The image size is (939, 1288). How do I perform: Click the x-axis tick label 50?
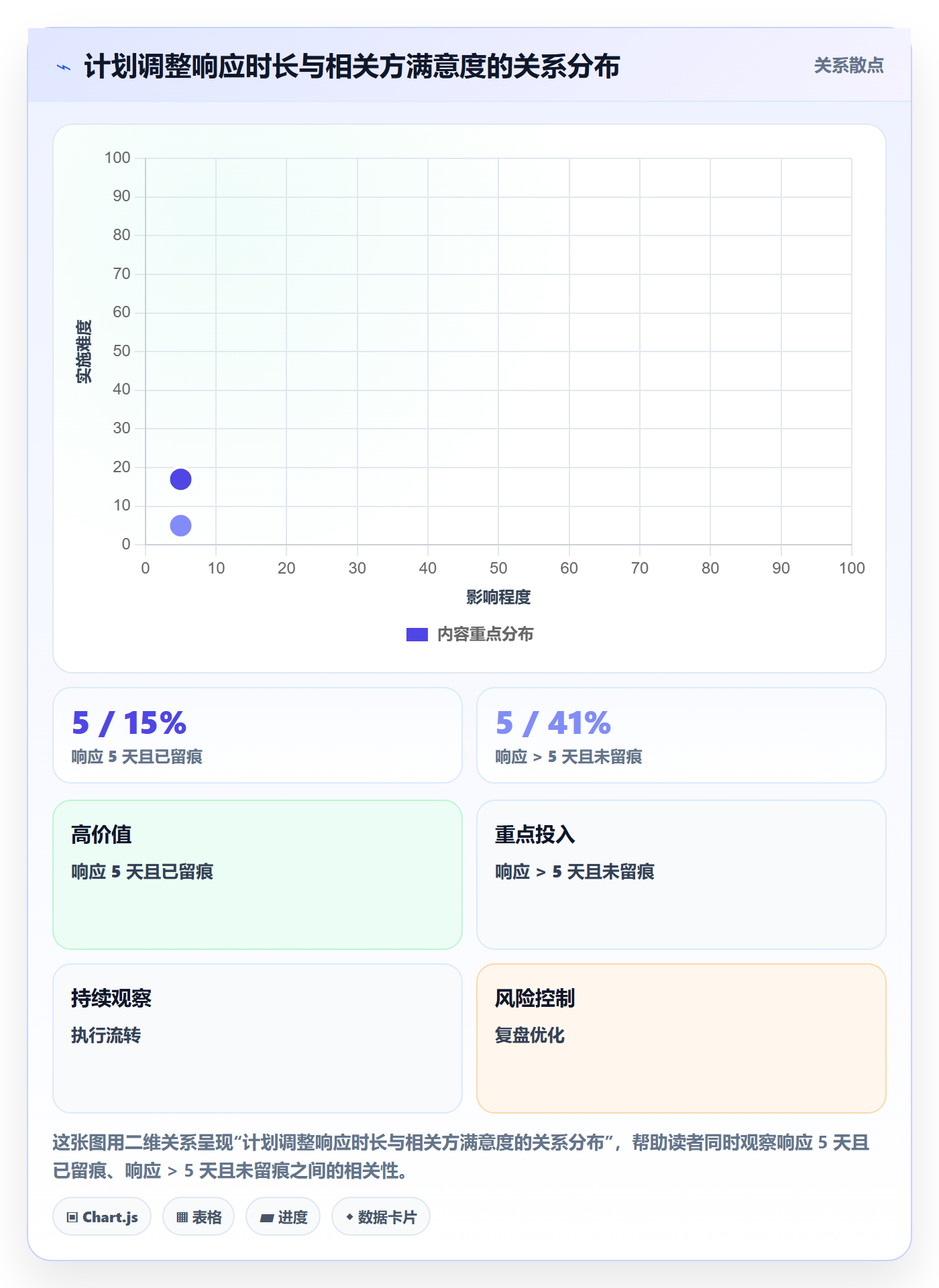[x=498, y=568]
